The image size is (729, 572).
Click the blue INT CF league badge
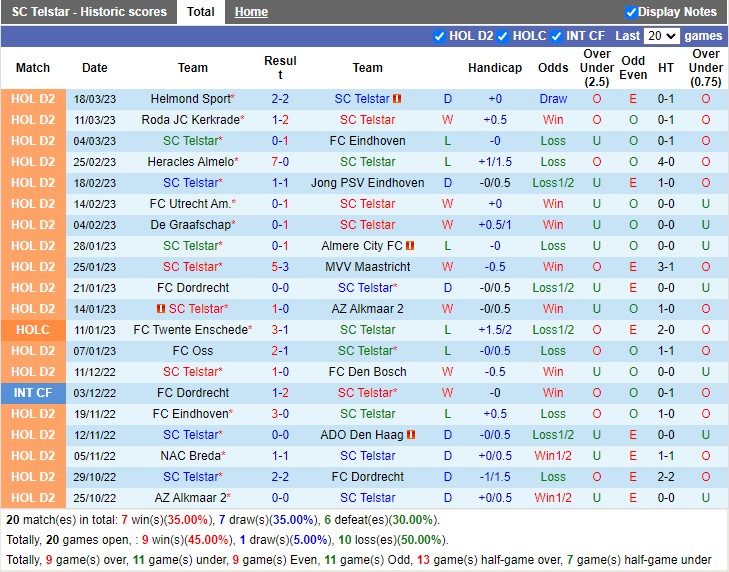click(x=33, y=393)
